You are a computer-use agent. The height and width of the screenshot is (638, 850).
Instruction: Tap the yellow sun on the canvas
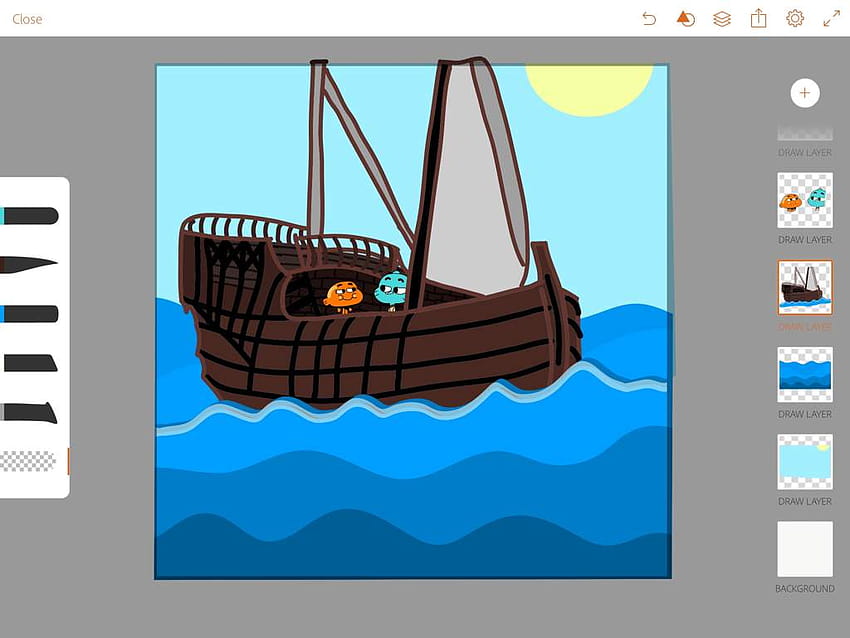pyautogui.click(x=589, y=90)
